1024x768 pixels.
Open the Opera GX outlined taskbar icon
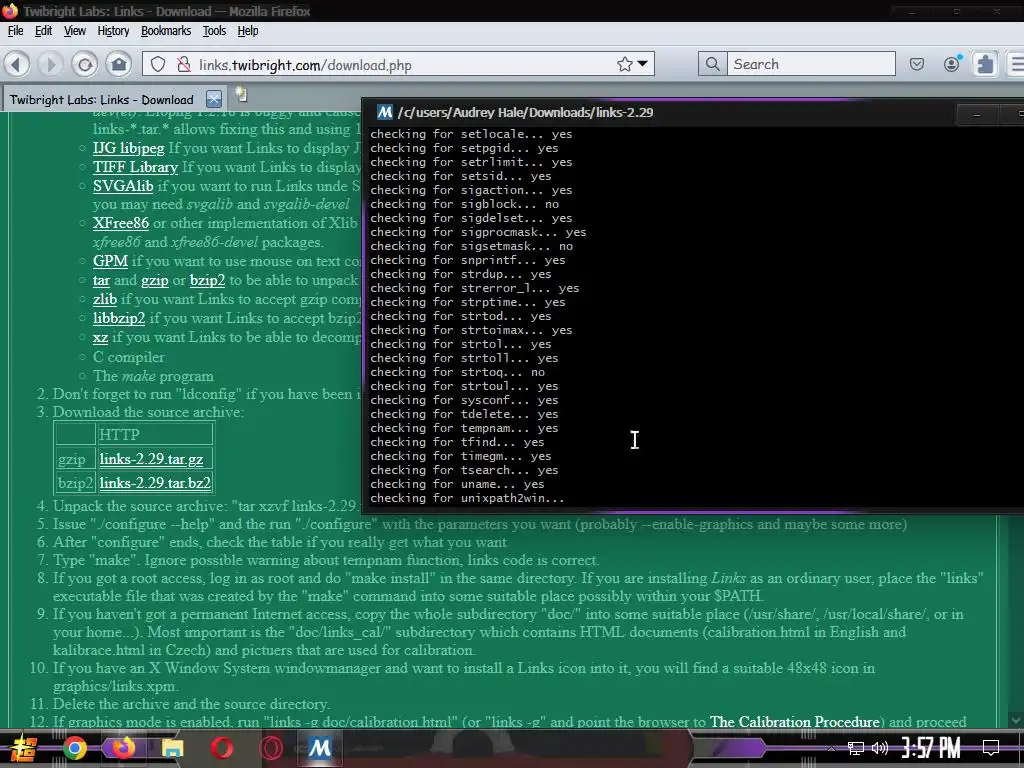pos(270,748)
